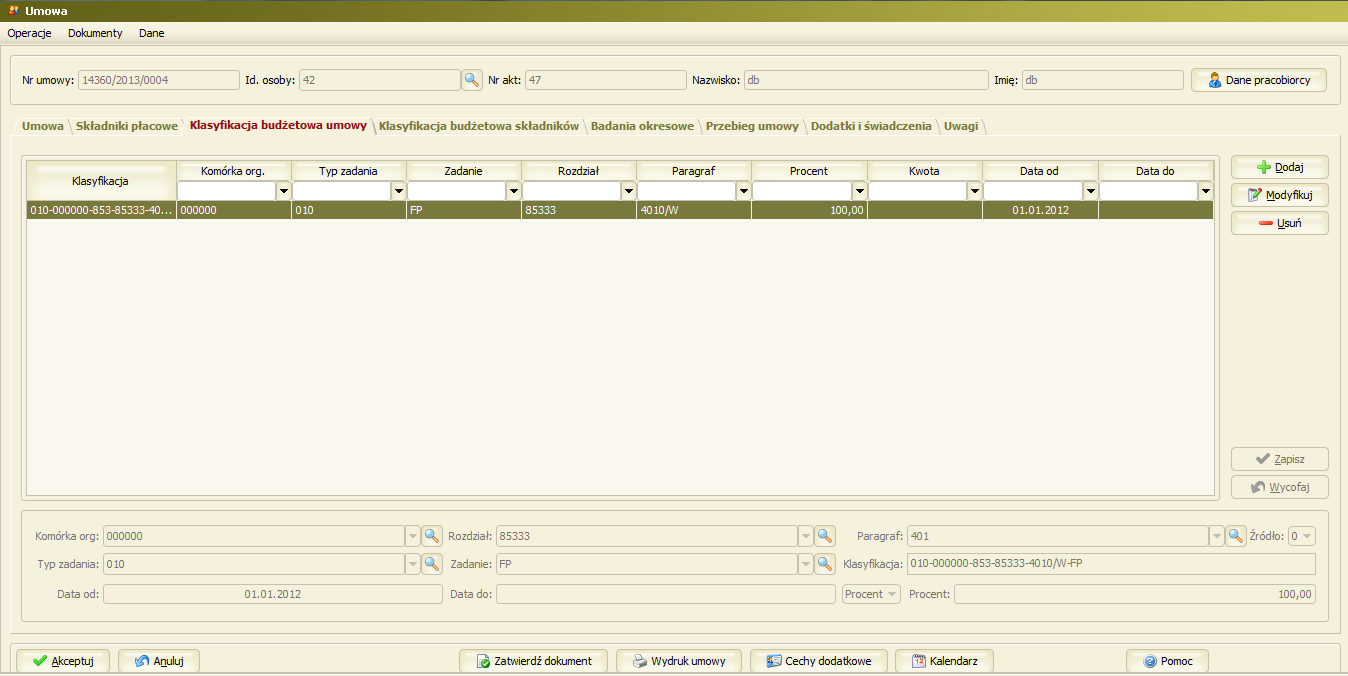Open Przebieg umowy tab
Screen dimensions: 1348x676
[752, 126]
